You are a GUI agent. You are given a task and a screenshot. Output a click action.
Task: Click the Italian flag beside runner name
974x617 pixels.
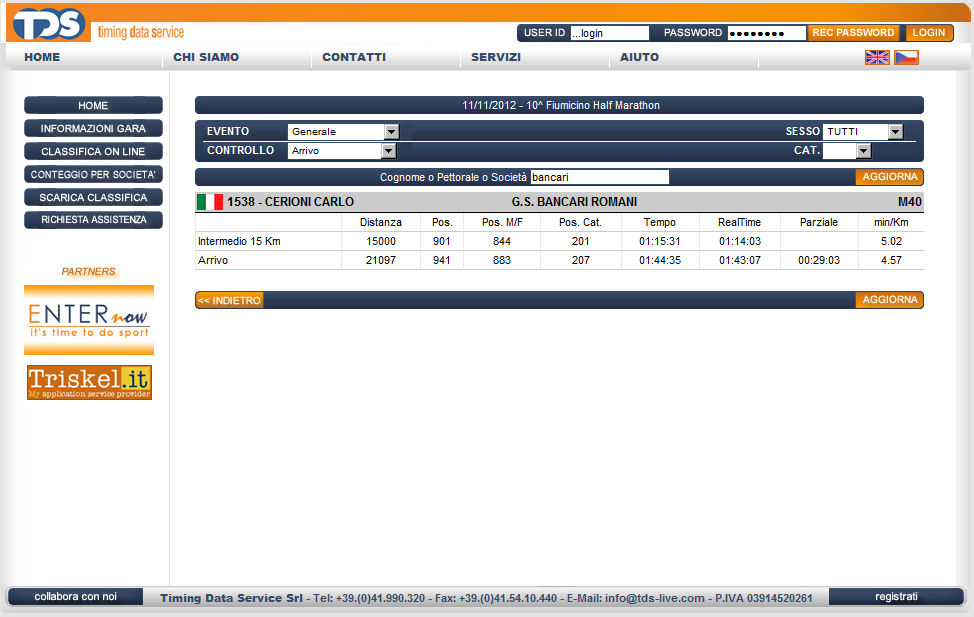(x=209, y=202)
